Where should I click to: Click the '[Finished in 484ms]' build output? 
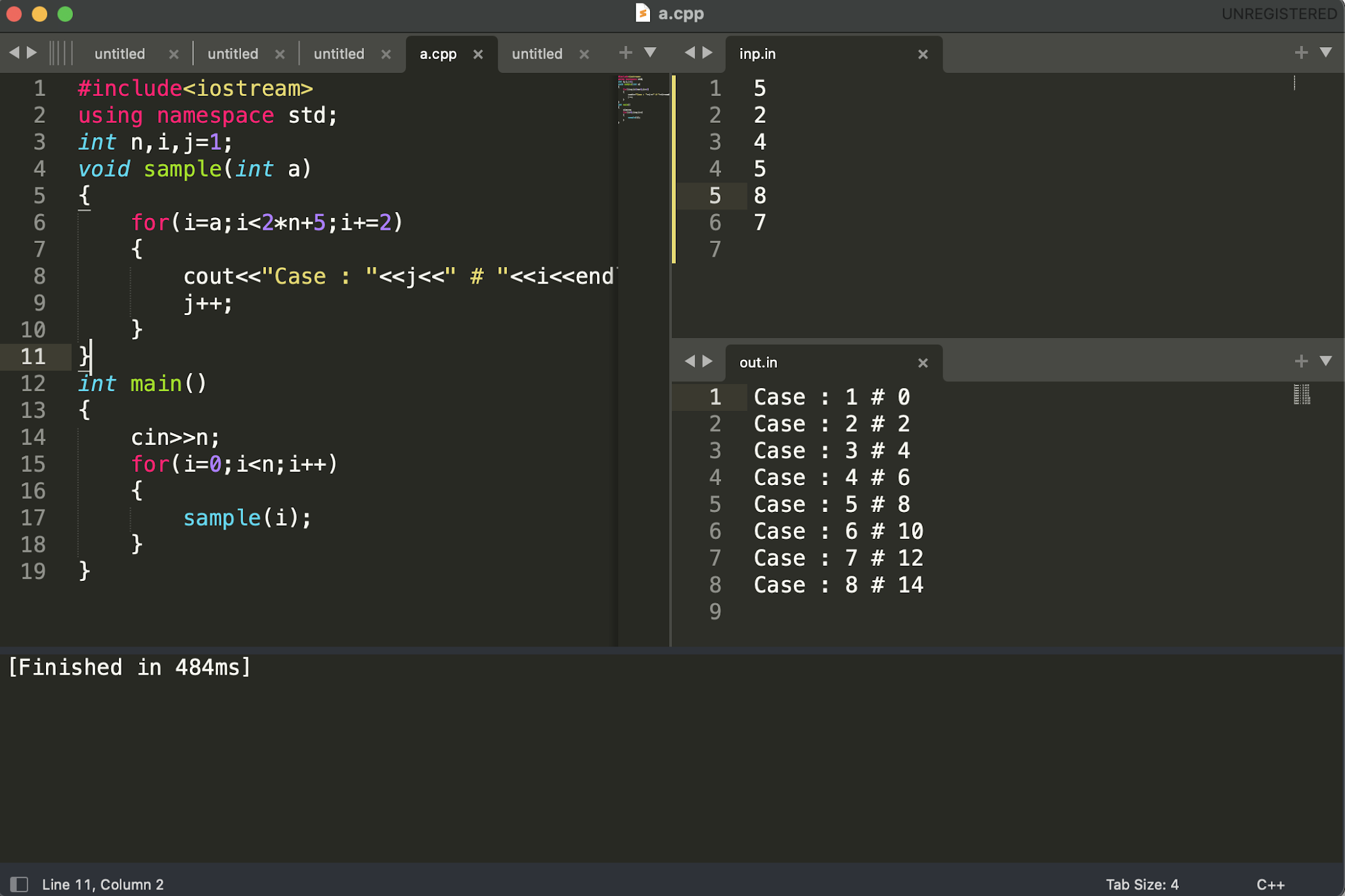[x=129, y=668]
